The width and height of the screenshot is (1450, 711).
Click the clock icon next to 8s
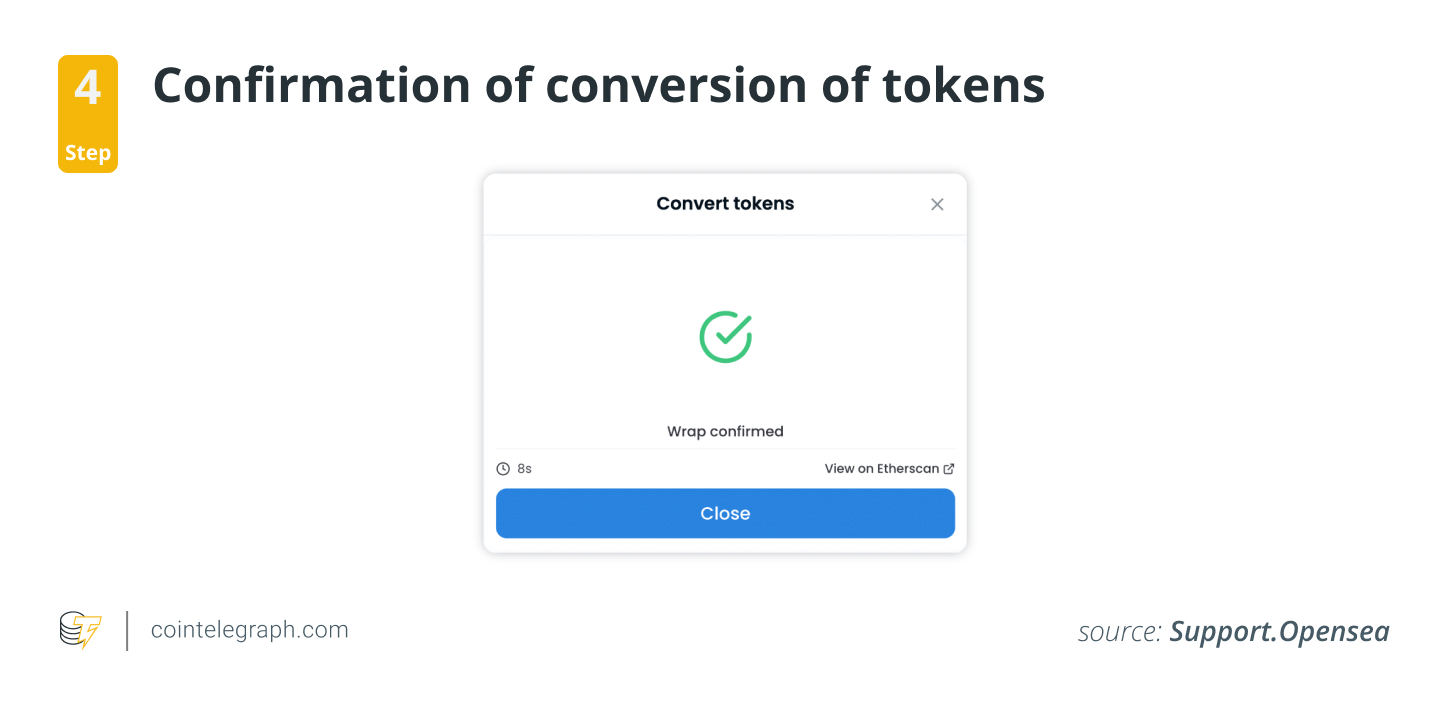(503, 468)
